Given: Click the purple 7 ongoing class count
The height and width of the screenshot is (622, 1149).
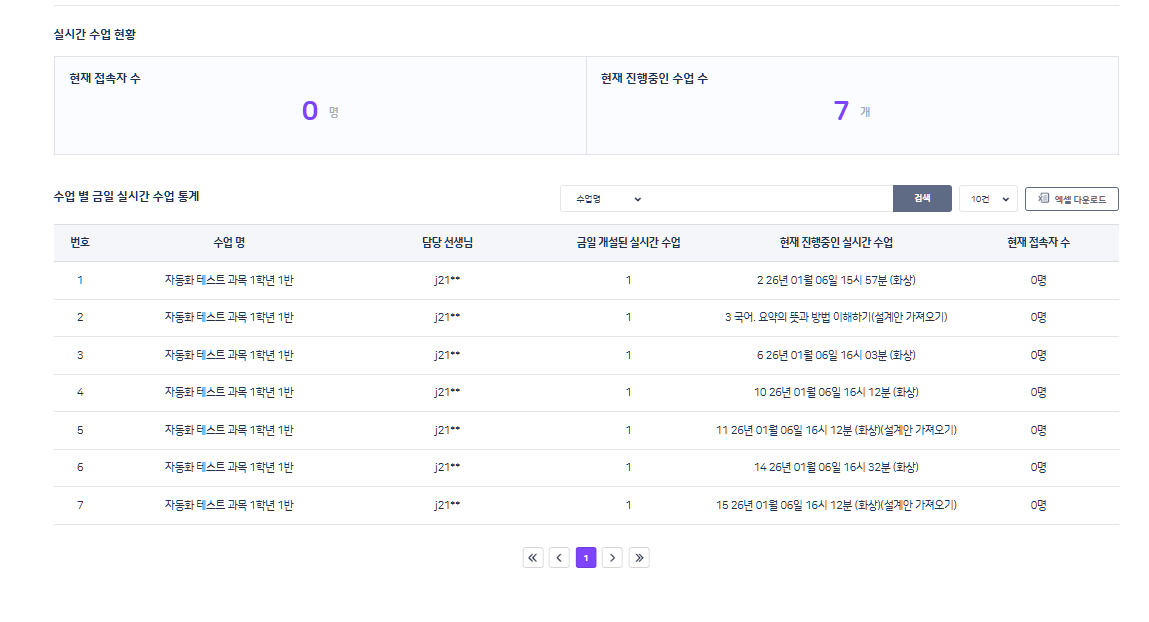Looking at the screenshot, I should click(841, 111).
